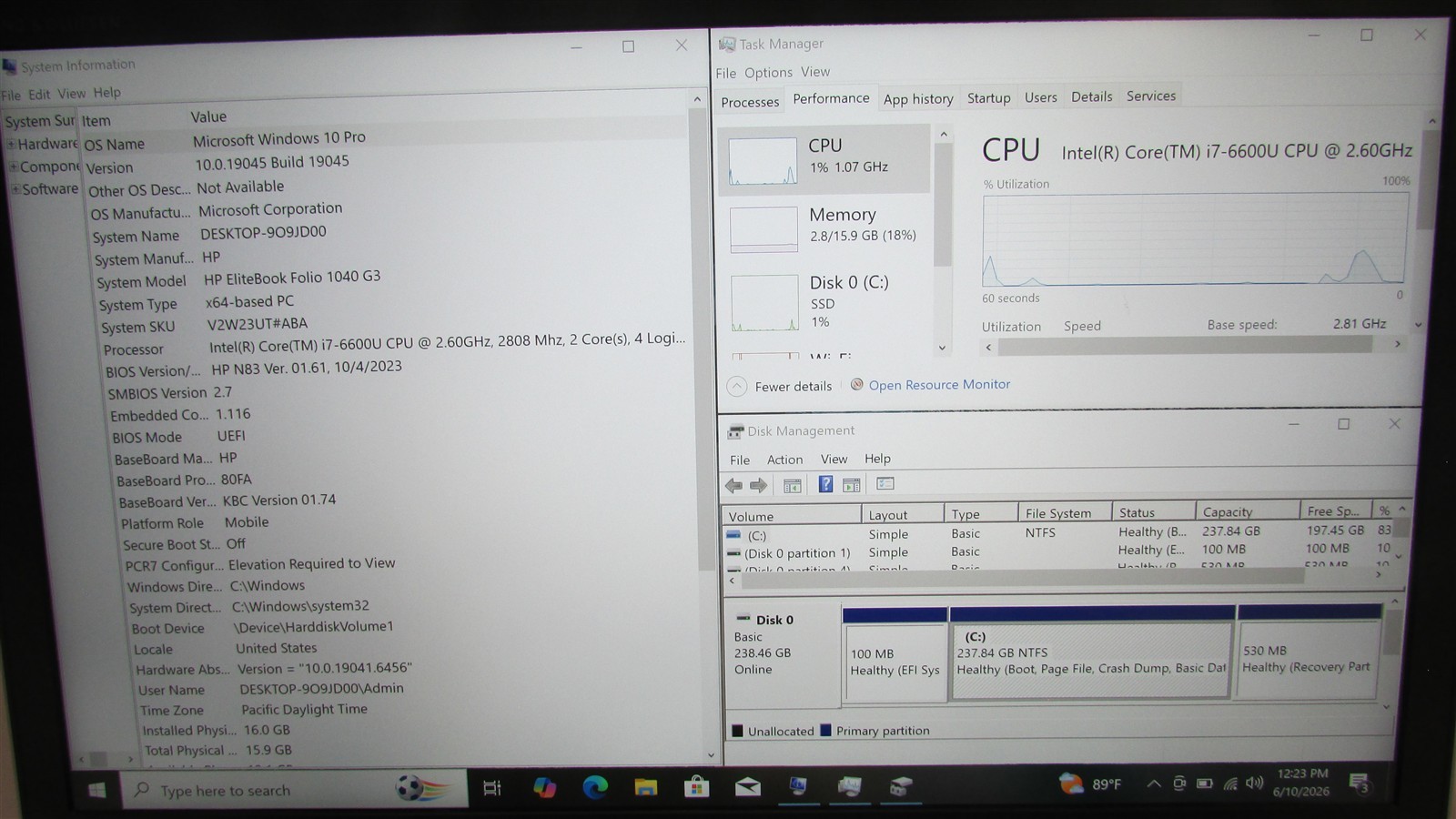
Task: Open Disk Management View menu
Action: (834, 459)
